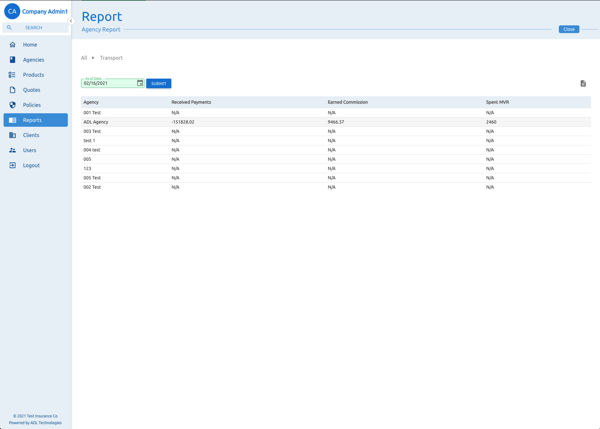Select the test 1 agency row

click(x=336, y=141)
